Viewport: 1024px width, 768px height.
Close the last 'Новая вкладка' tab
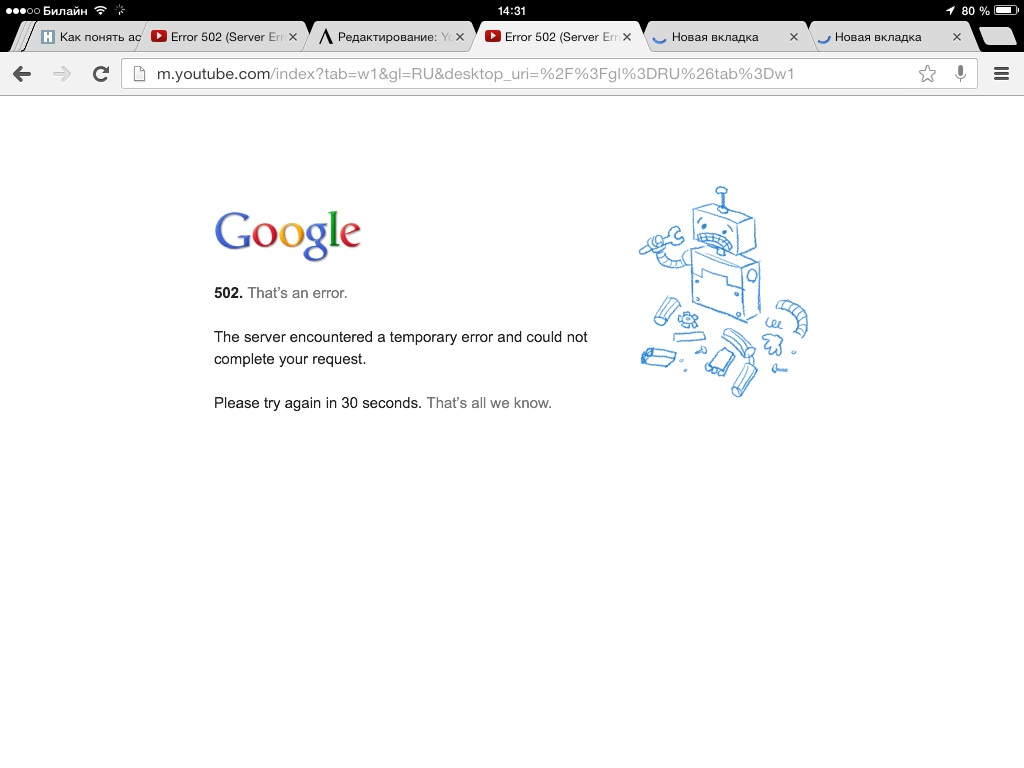[x=957, y=37]
